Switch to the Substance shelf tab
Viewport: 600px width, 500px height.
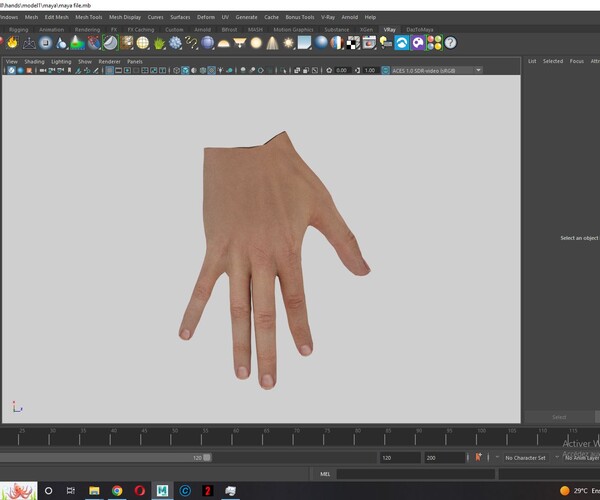tap(337, 29)
